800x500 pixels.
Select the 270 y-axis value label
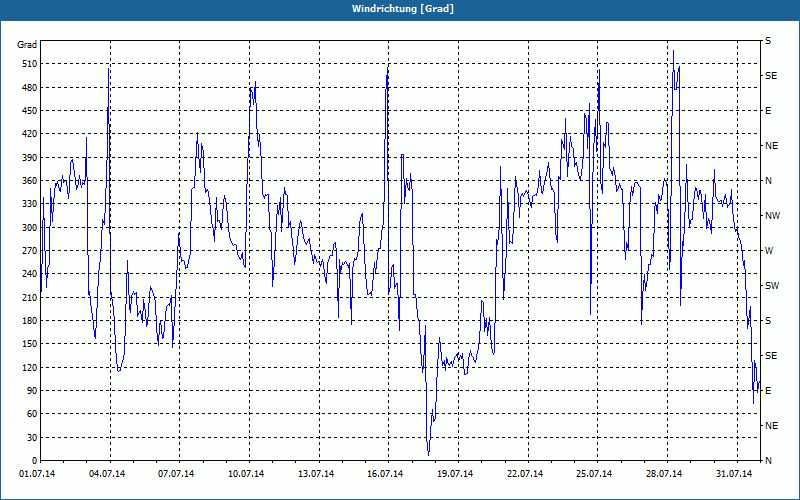pyautogui.click(x=30, y=251)
